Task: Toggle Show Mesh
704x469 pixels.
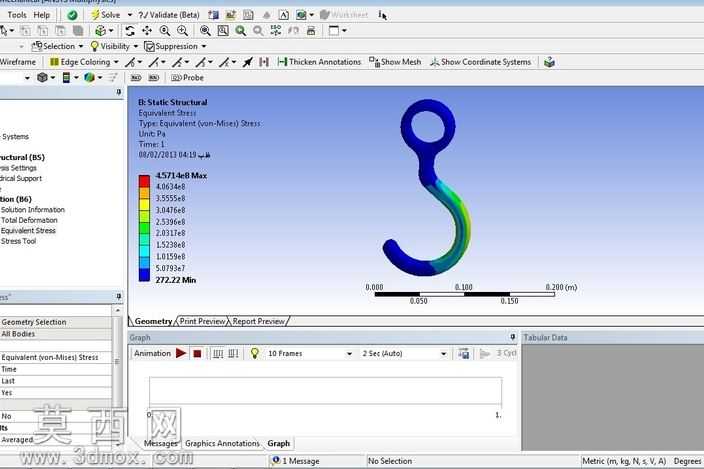Action: pyautogui.click(x=395, y=62)
